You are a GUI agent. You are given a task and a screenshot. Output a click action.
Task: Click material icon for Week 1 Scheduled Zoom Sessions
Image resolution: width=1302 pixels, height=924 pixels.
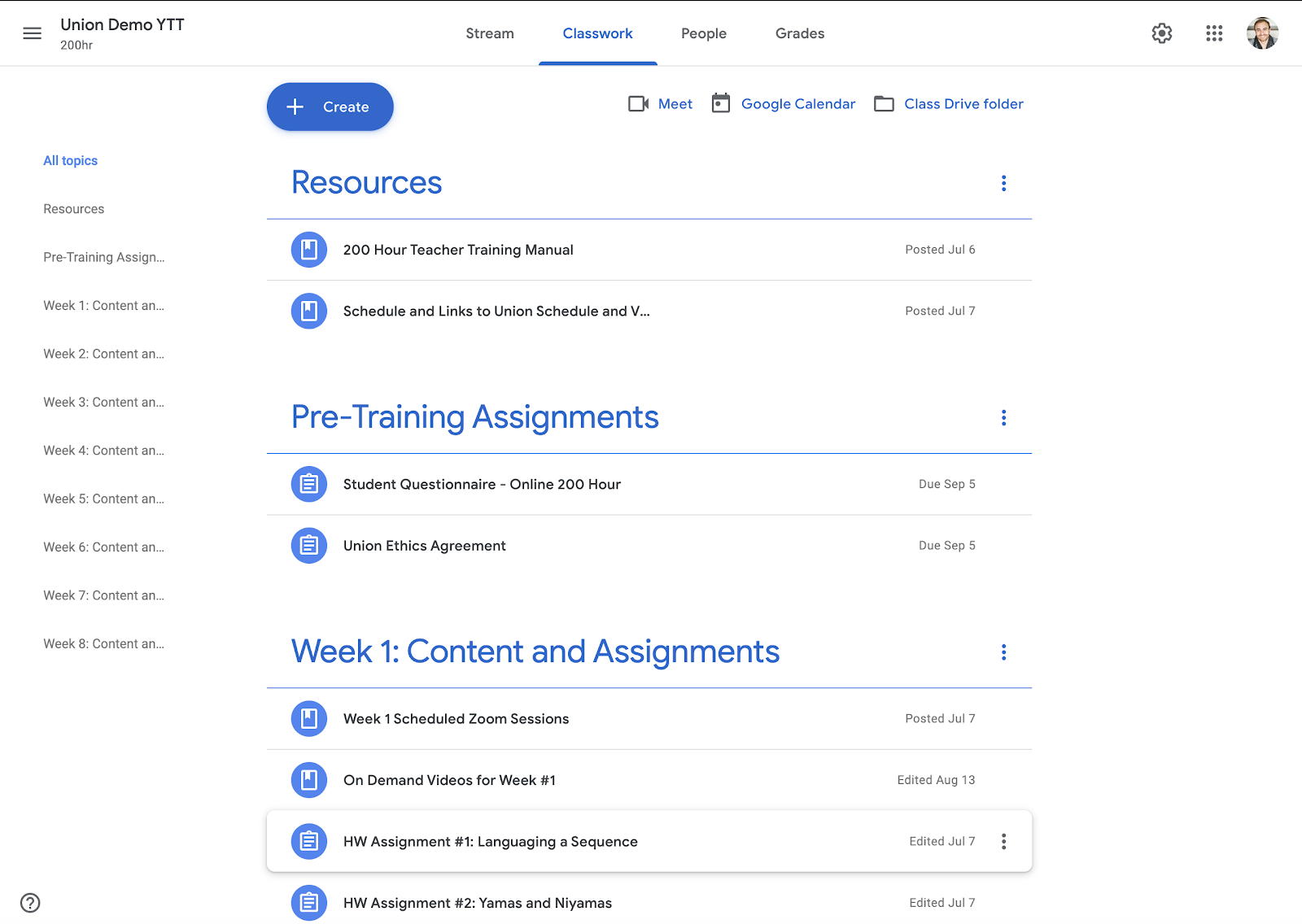(x=309, y=718)
